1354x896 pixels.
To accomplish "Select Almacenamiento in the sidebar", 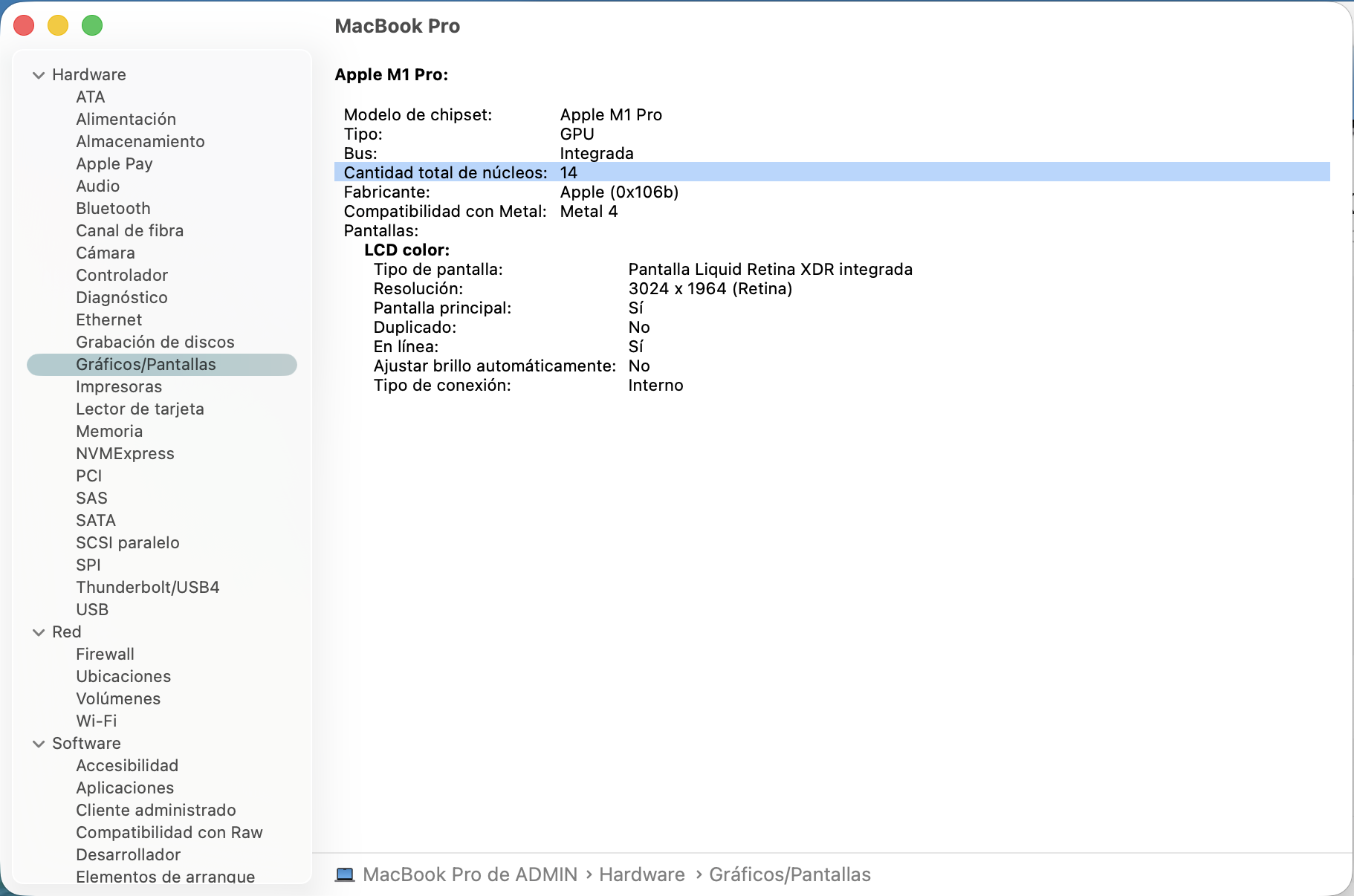I will pos(140,141).
